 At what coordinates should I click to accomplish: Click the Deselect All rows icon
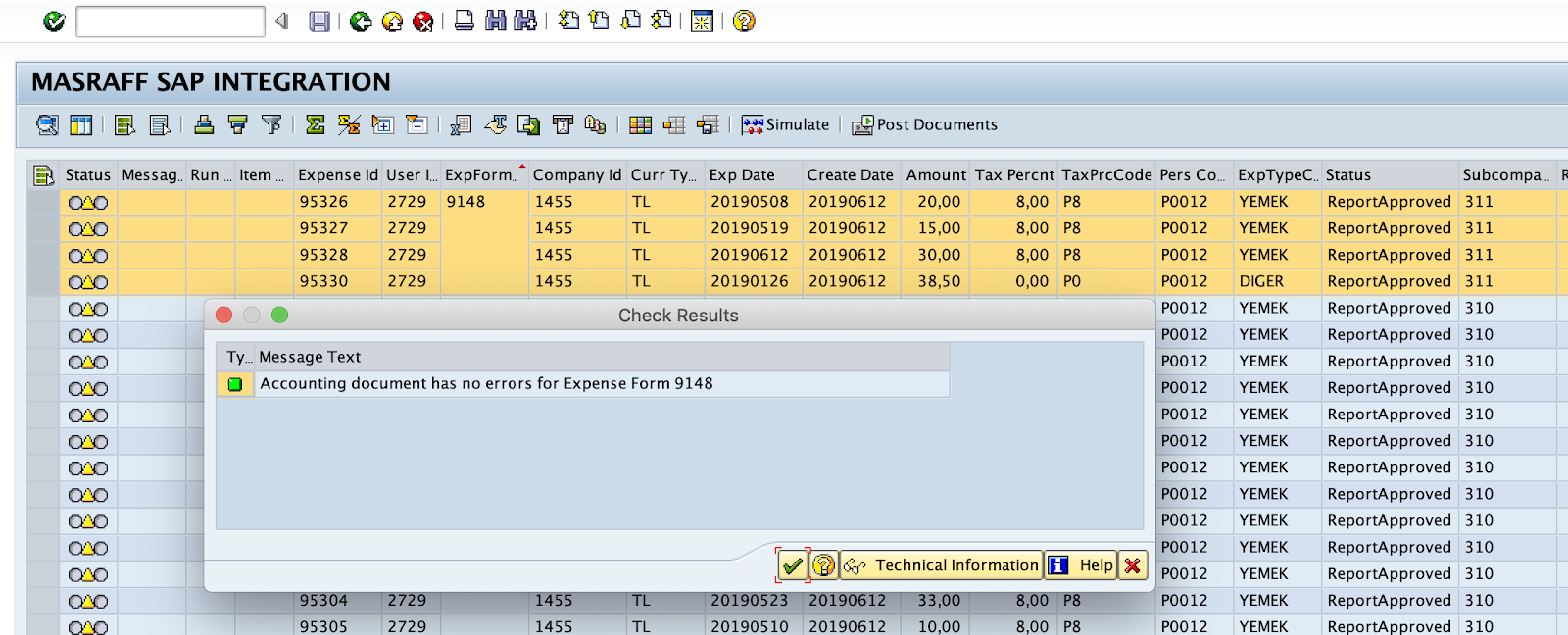(159, 124)
